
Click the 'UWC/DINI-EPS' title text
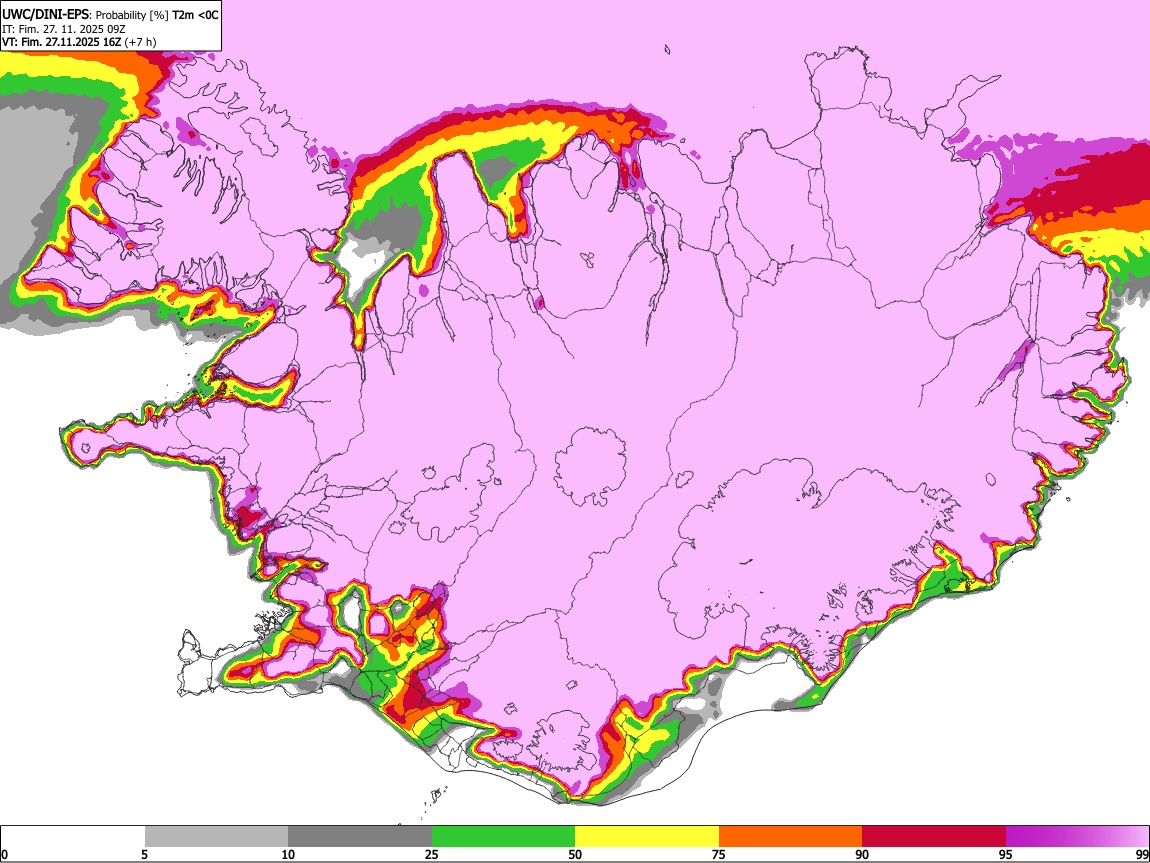tap(46, 15)
